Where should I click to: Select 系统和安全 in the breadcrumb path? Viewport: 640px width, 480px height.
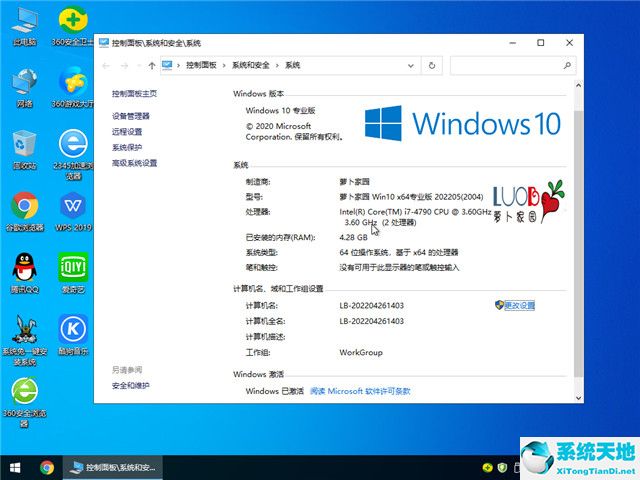coord(253,65)
